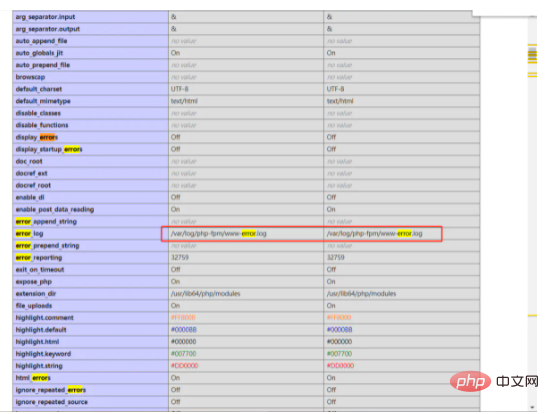Image resolution: width=549 pixels, height=414 pixels.
Task: Select the docref_root directive name
Action: [x=33, y=185]
